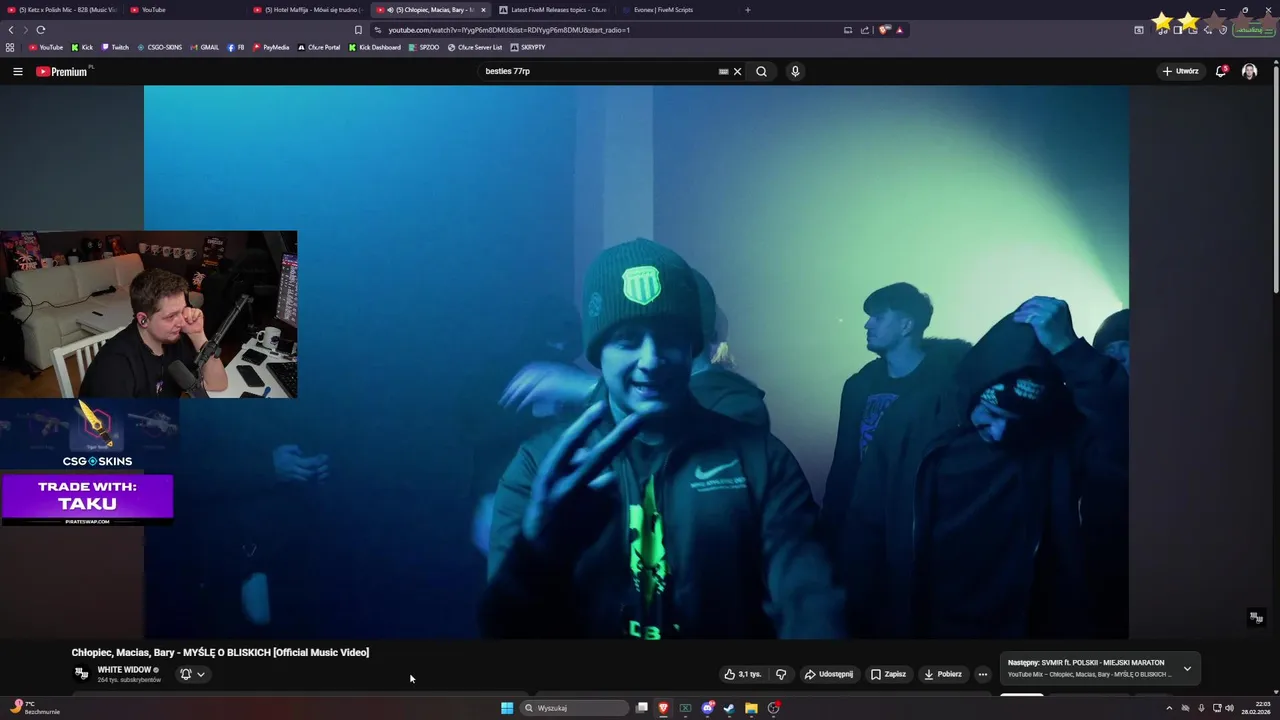Open the bookmarks apps grid icon
The width and height of the screenshot is (1280, 720).
10,47
